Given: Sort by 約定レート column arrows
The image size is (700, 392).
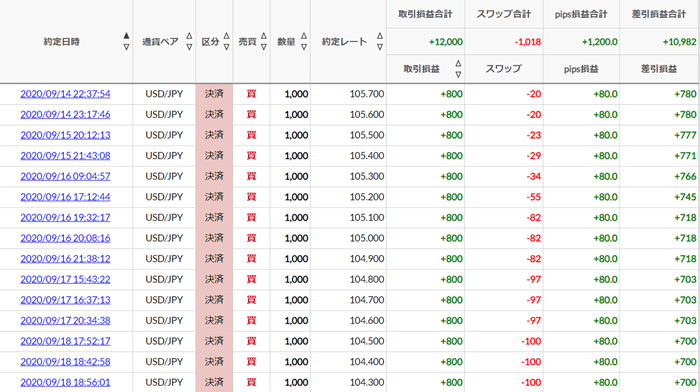Looking at the screenshot, I should point(380,41).
